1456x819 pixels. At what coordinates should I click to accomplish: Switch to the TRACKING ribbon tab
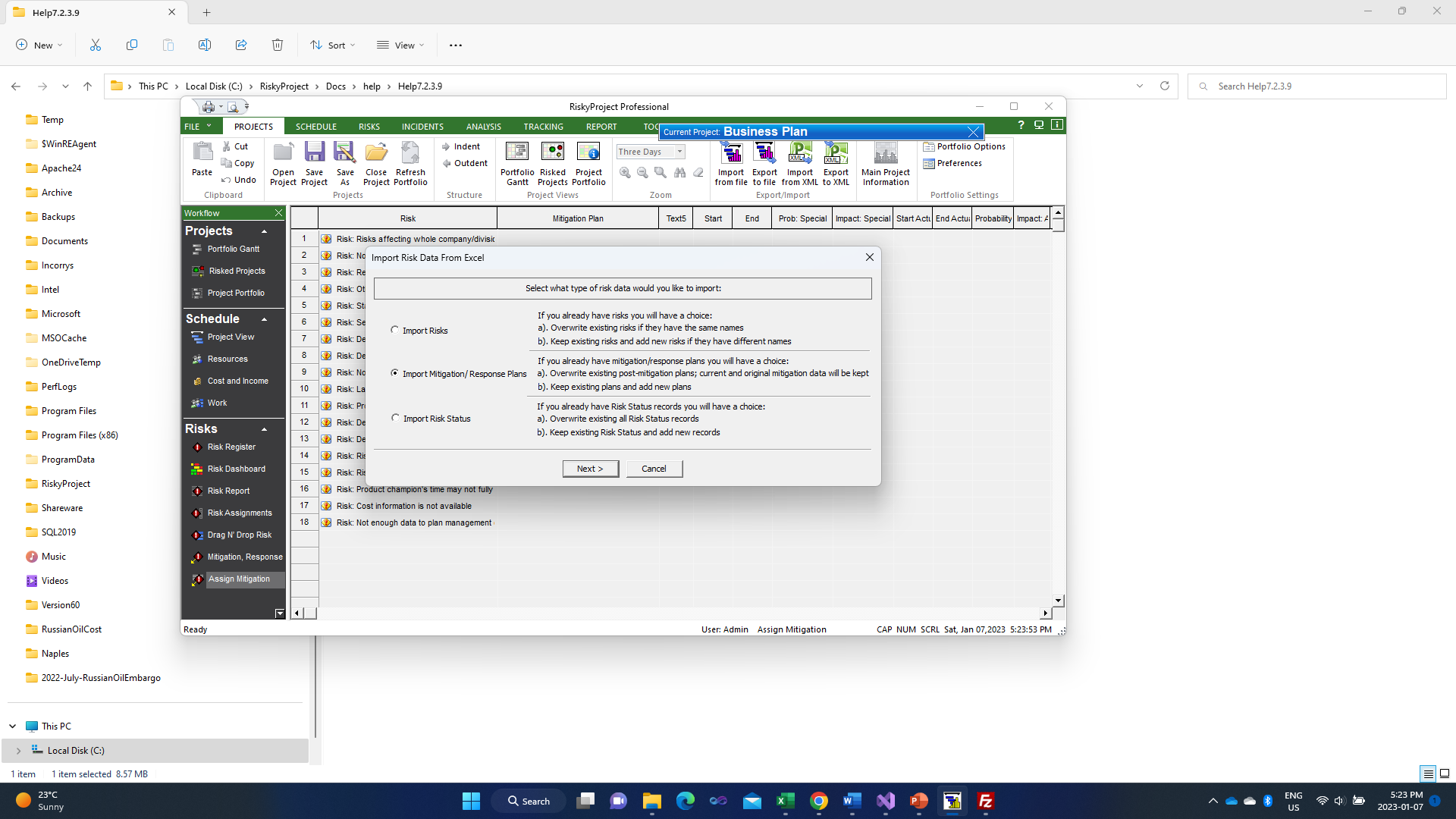click(x=543, y=127)
